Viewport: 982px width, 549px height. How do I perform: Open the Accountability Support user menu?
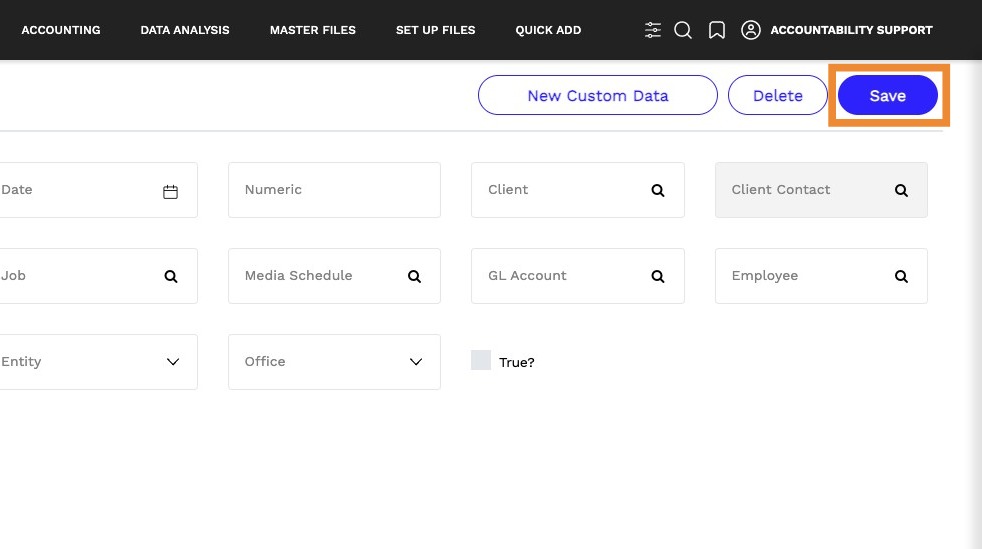click(851, 30)
